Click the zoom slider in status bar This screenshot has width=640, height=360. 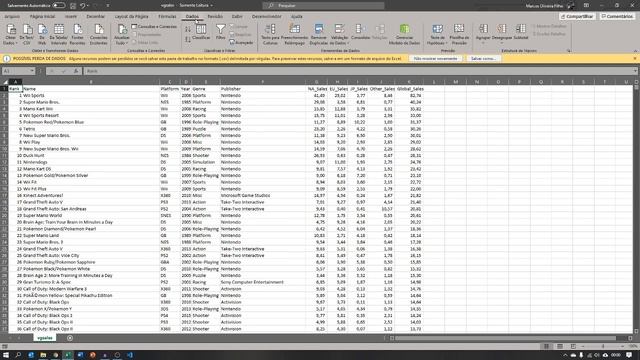point(603,346)
